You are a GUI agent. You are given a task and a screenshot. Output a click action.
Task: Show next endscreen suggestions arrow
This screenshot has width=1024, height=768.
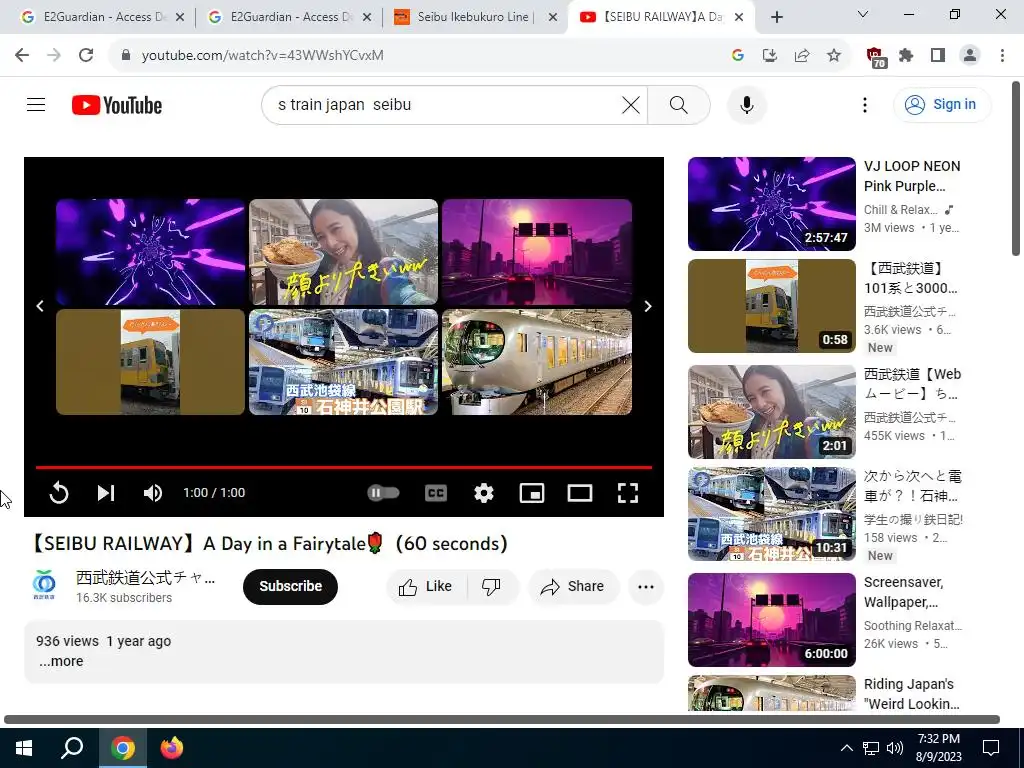pos(648,306)
